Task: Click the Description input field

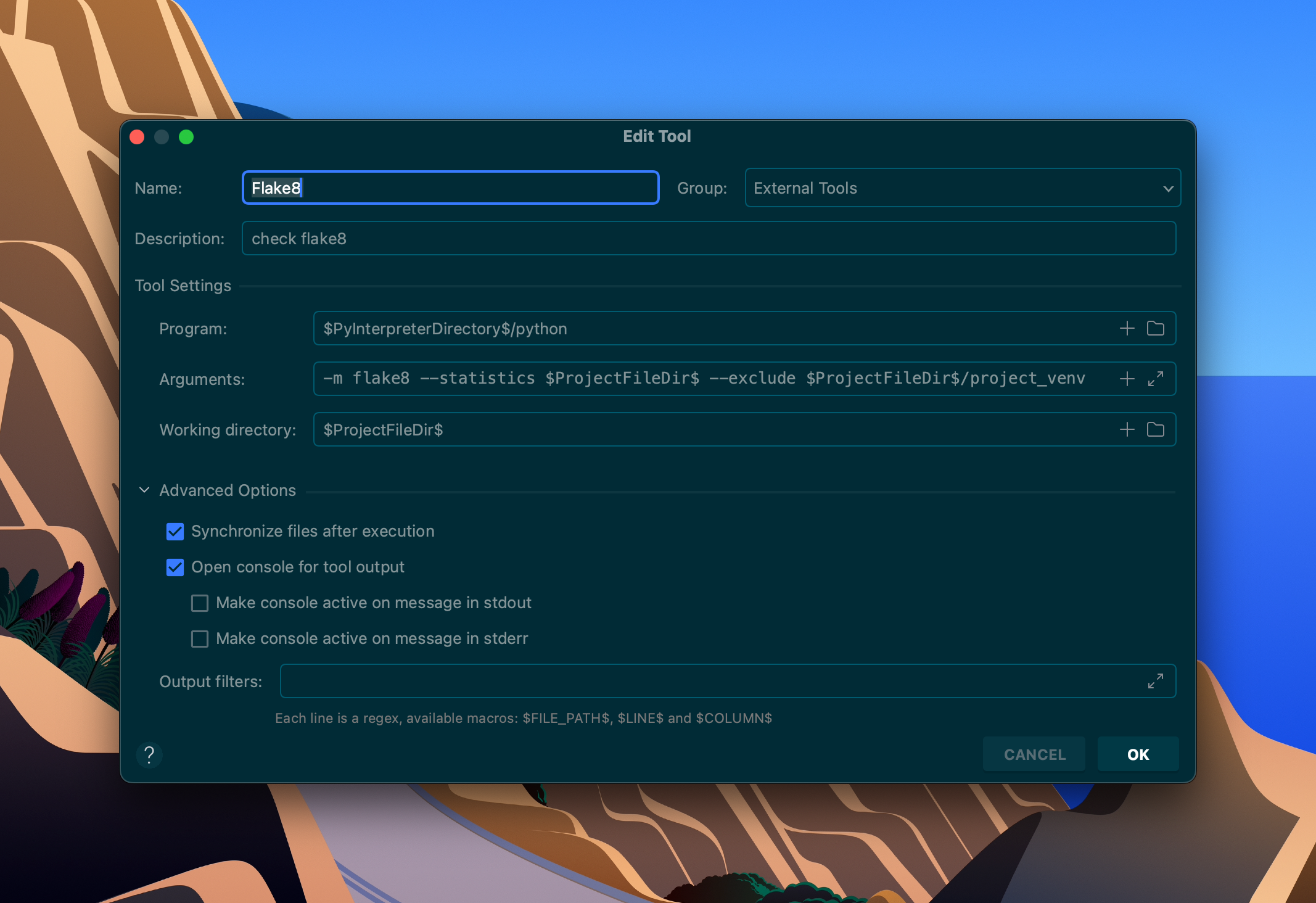Action: (708, 239)
